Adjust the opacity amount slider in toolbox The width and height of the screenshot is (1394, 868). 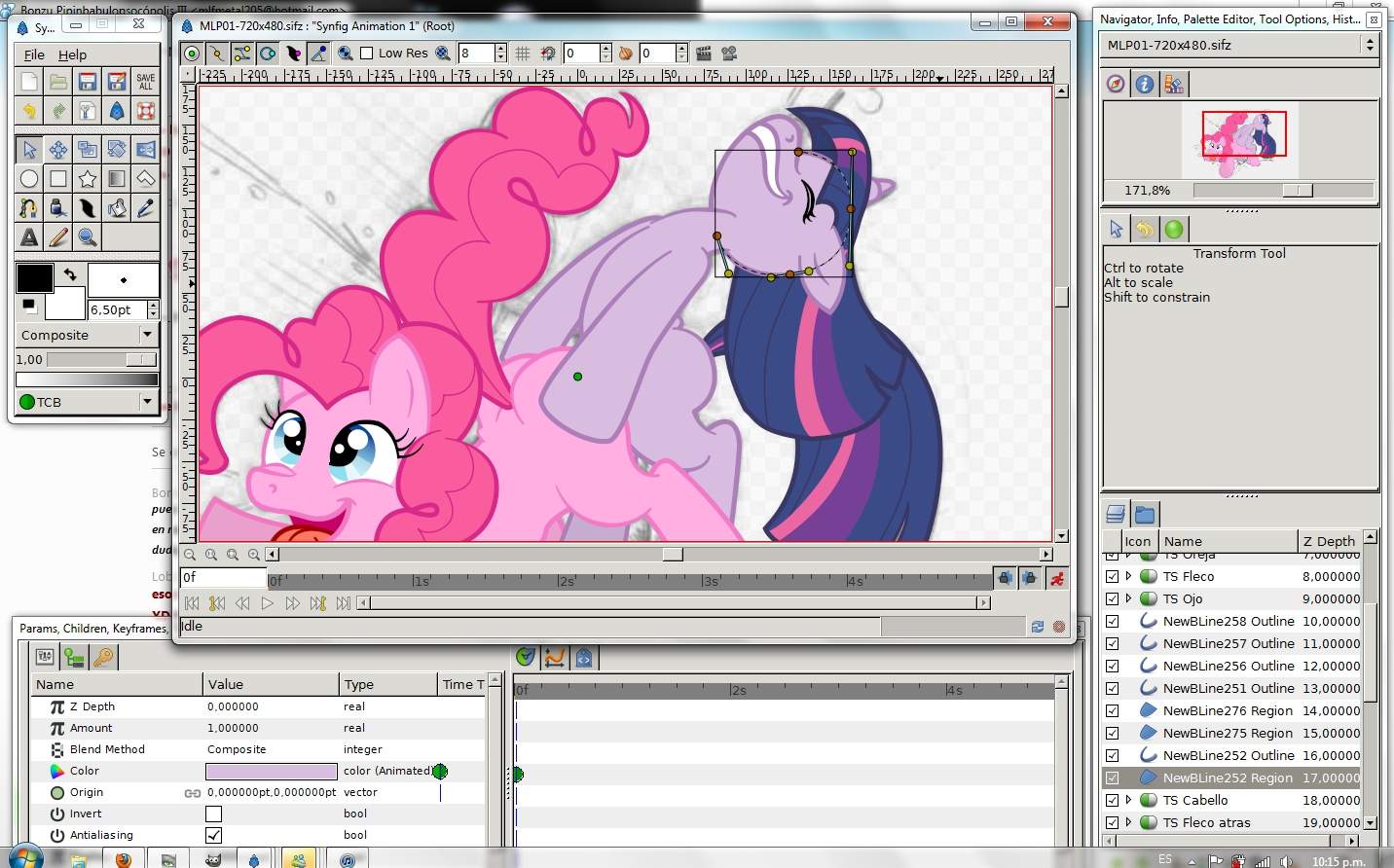point(101,359)
